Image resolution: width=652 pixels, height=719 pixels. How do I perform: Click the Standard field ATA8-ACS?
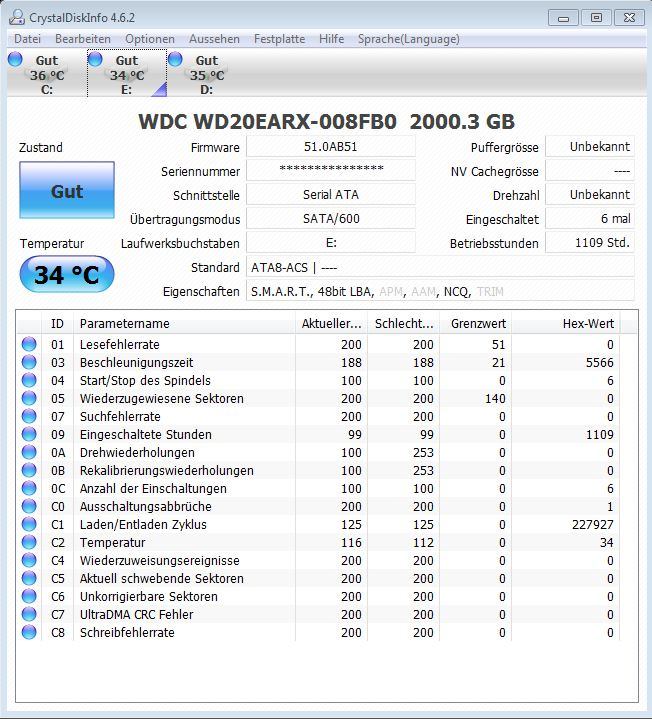[x=440, y=267]
